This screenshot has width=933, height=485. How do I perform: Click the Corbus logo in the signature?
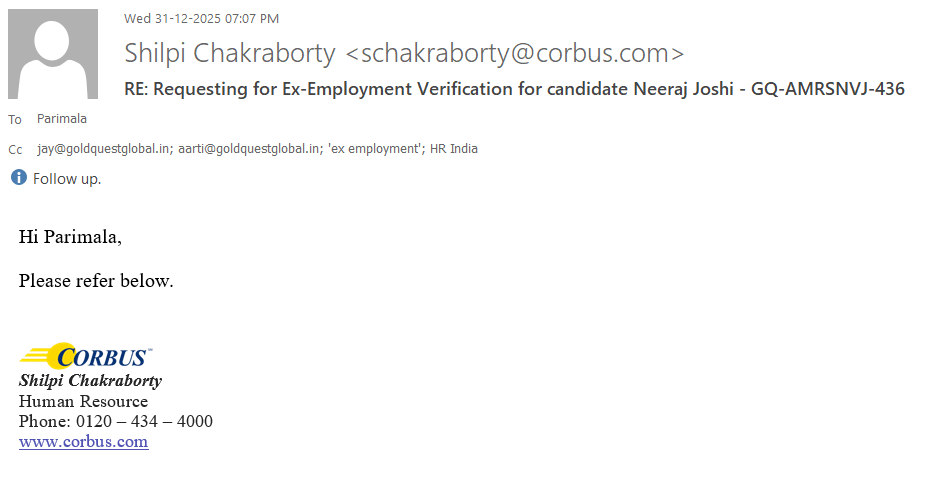86,356
